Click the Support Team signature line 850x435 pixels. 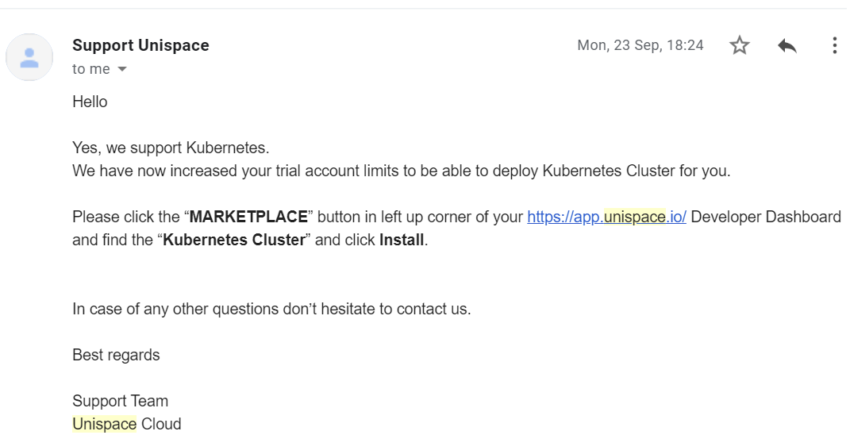120,401
